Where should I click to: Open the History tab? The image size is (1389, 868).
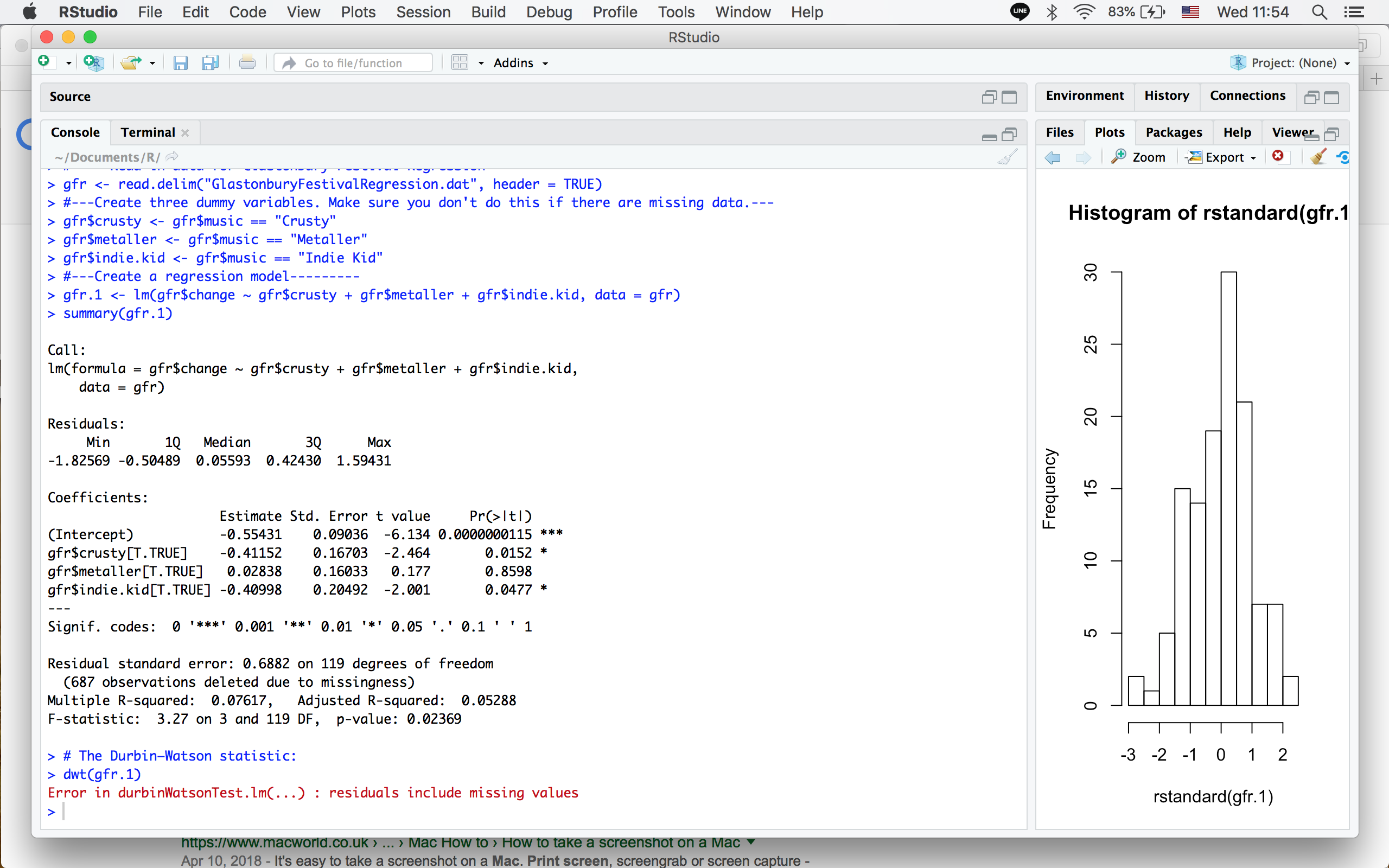tap(1165, 95)
